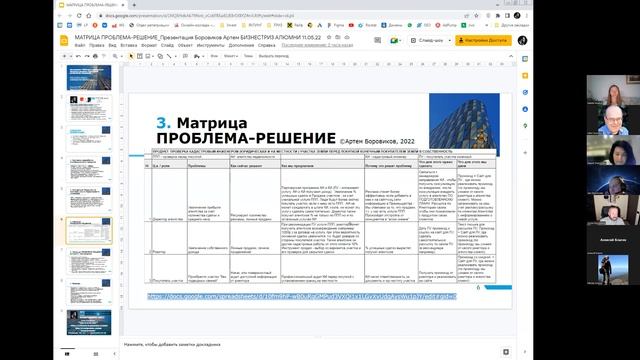Open comment history icon
The height and width of the screenshot is (360, 640).
[x=377, y=40]
